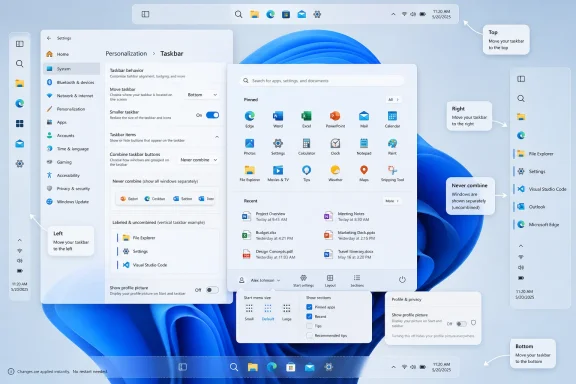Uncheck Recent section checkbox
Image resolution: width=576 pixels, height=384 pixels.
(x=309, y=316)
